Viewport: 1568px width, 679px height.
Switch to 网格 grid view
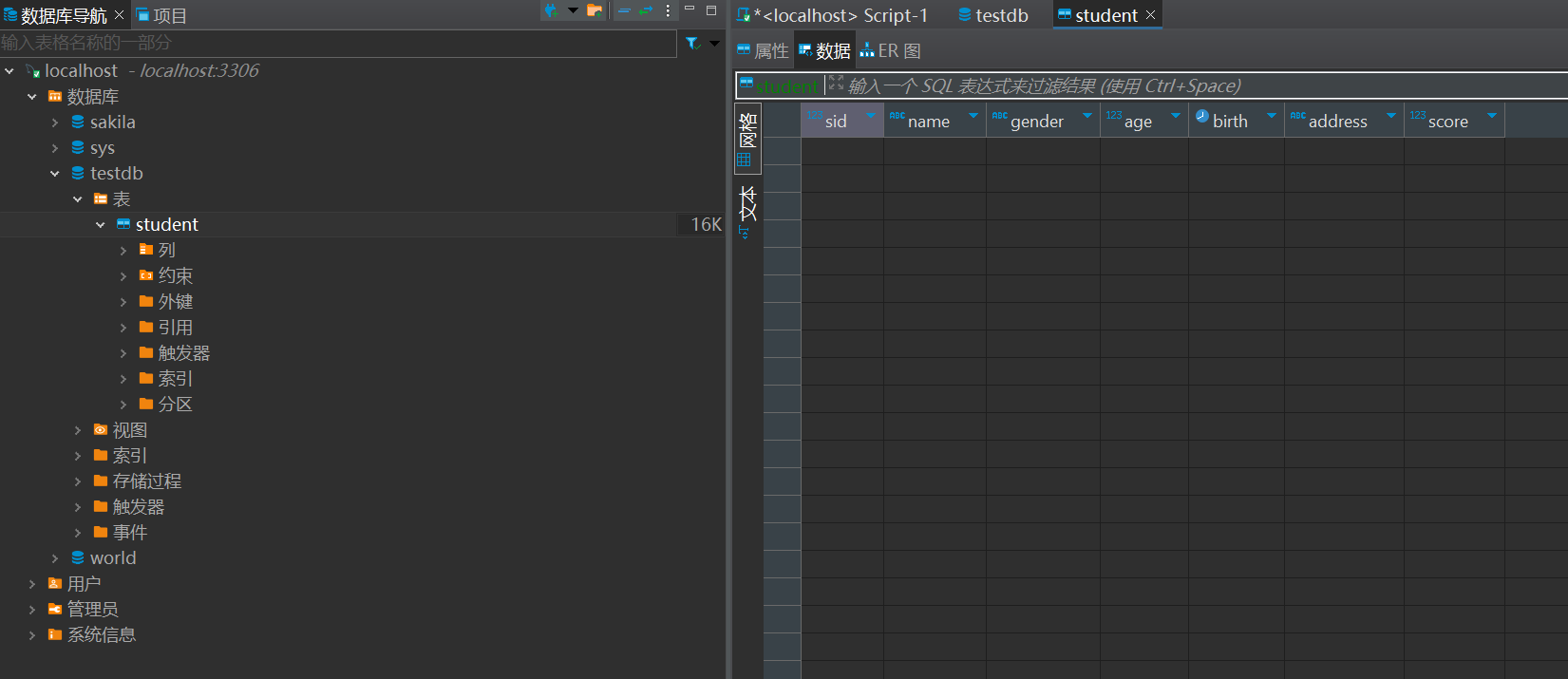[747, 139]
